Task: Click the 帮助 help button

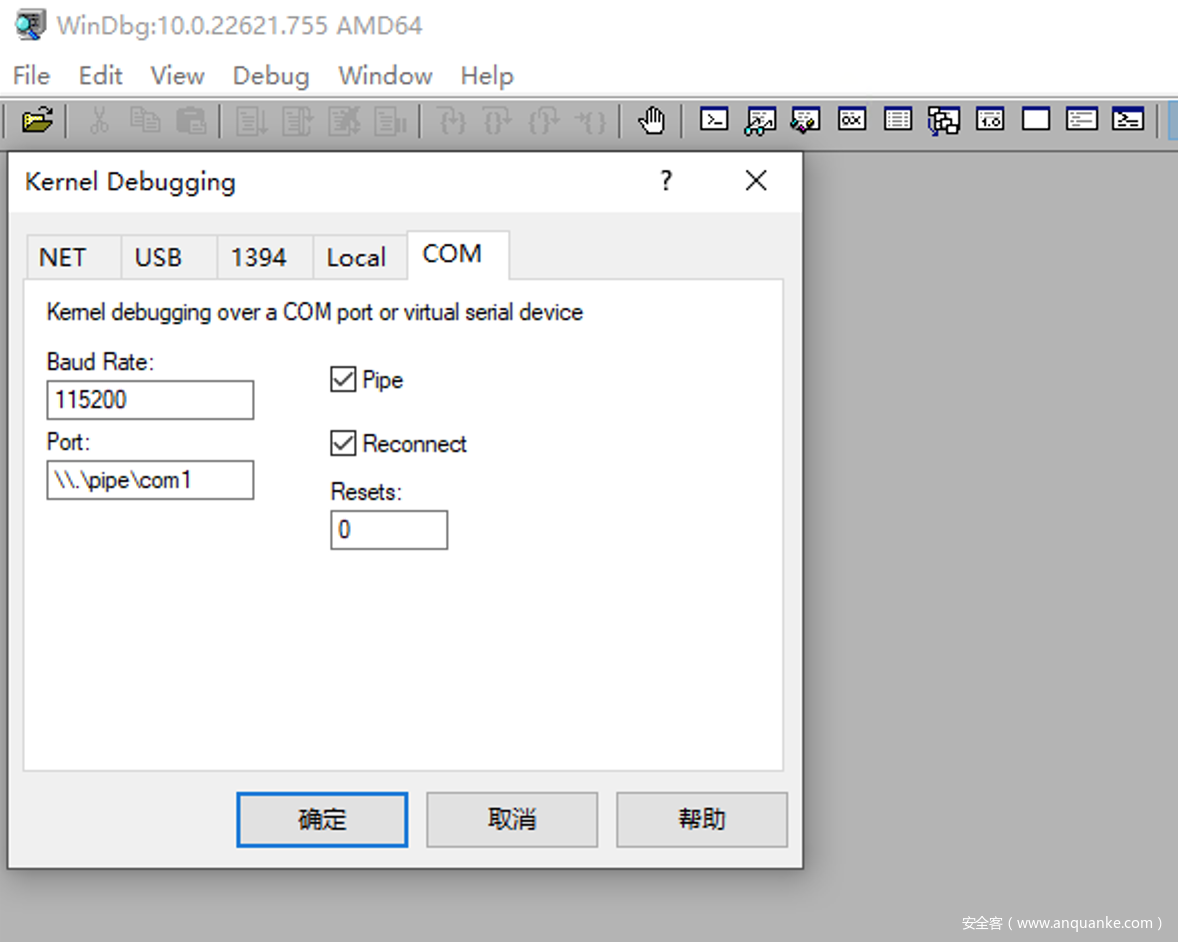Action: tap(702, 819)
